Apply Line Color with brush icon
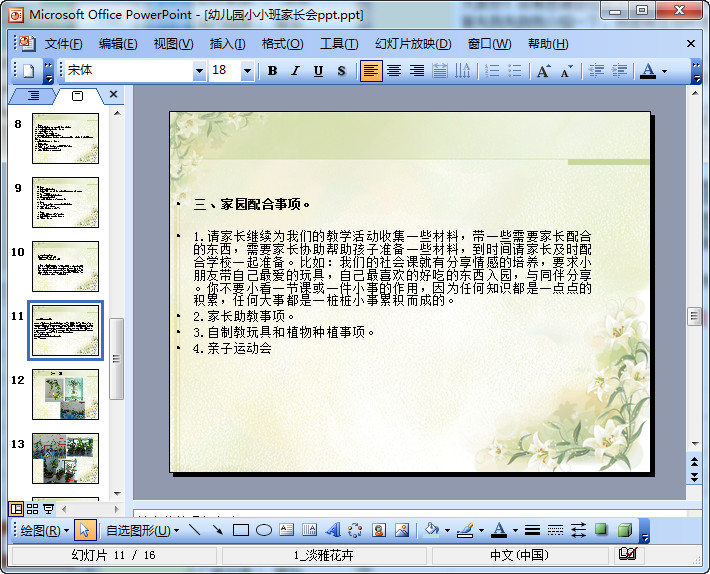 pyautogui.click(x=465, y=530)
